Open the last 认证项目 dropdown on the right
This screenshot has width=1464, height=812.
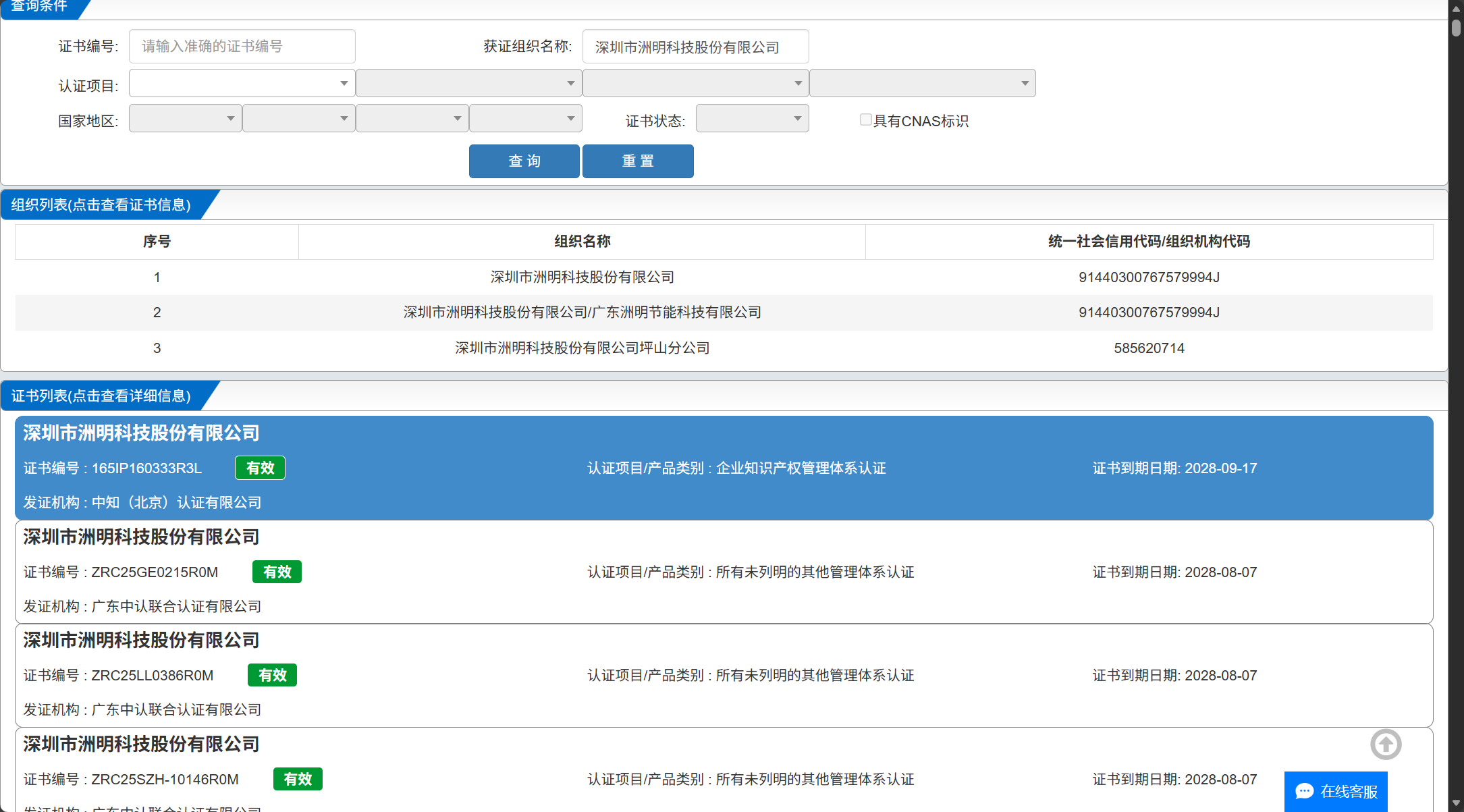(922, 83)
